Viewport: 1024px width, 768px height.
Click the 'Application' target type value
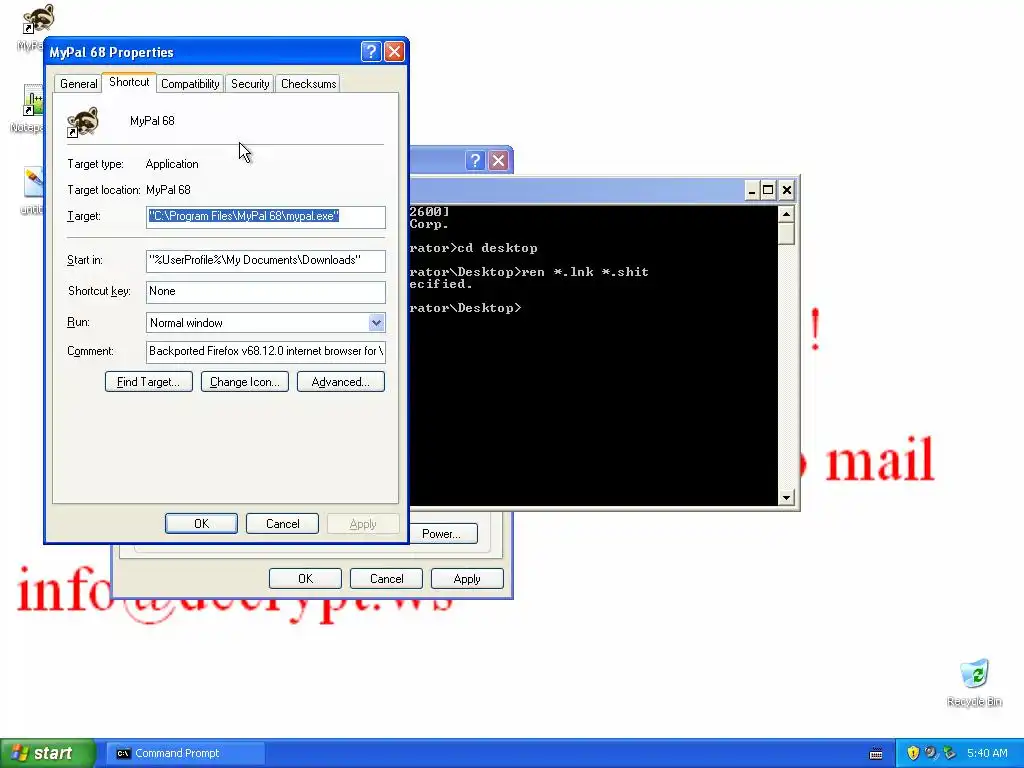pos(172,164)
